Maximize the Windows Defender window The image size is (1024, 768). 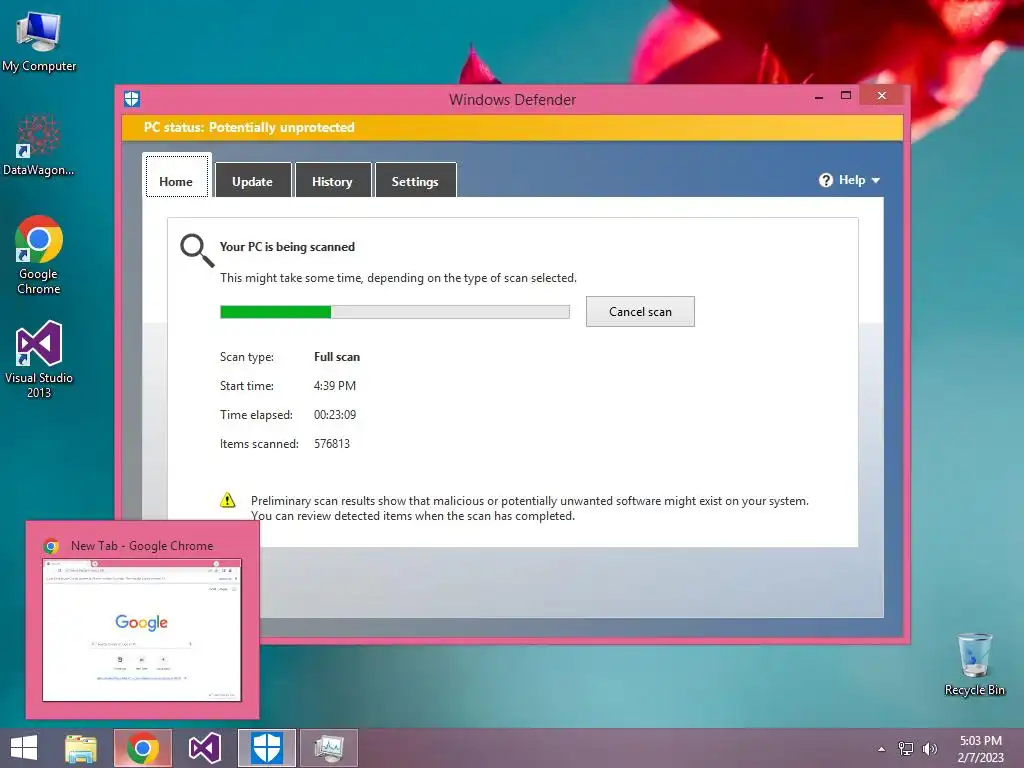[846, 95]
